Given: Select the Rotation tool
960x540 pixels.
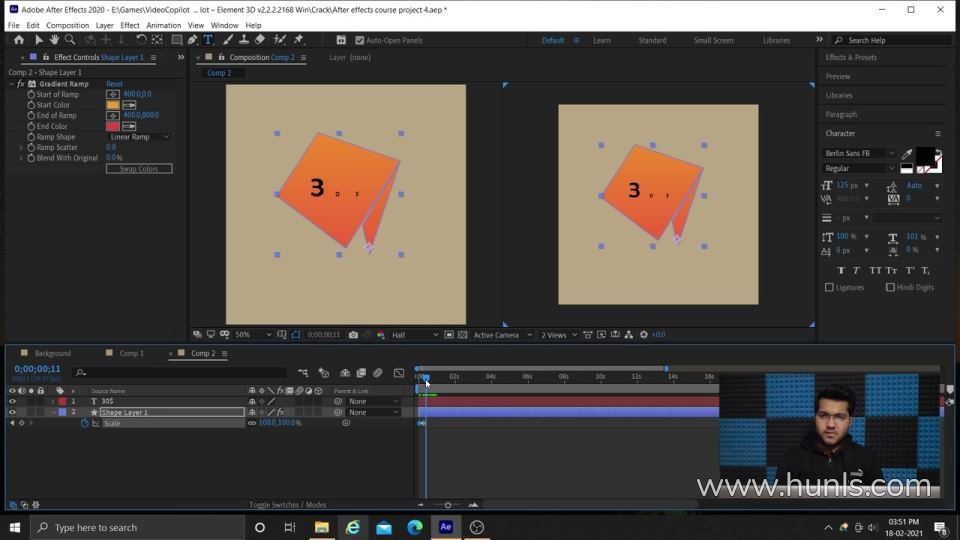Looking at the screenshot, I should tap(141, 40).
